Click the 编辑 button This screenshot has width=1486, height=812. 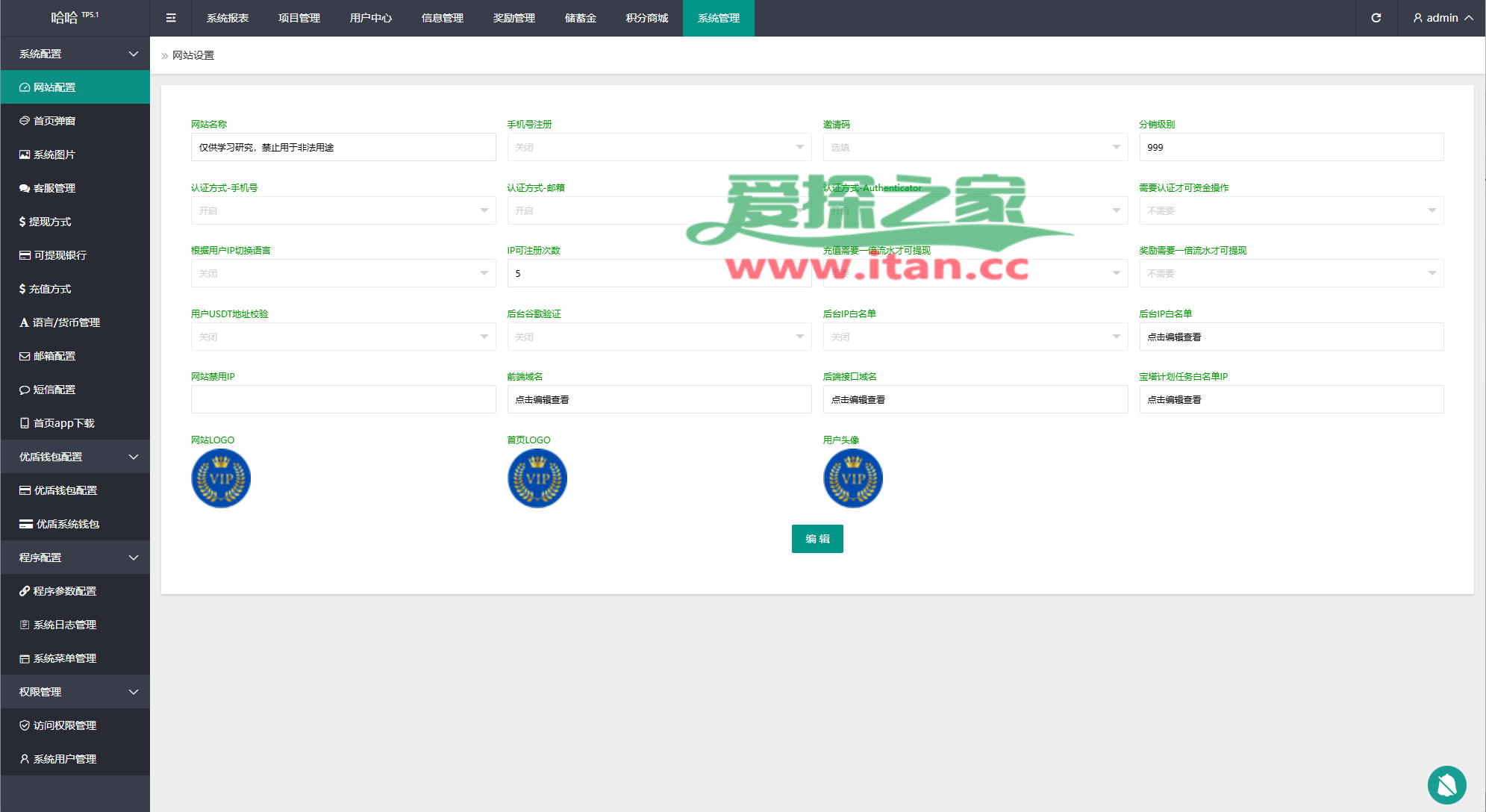817,539
